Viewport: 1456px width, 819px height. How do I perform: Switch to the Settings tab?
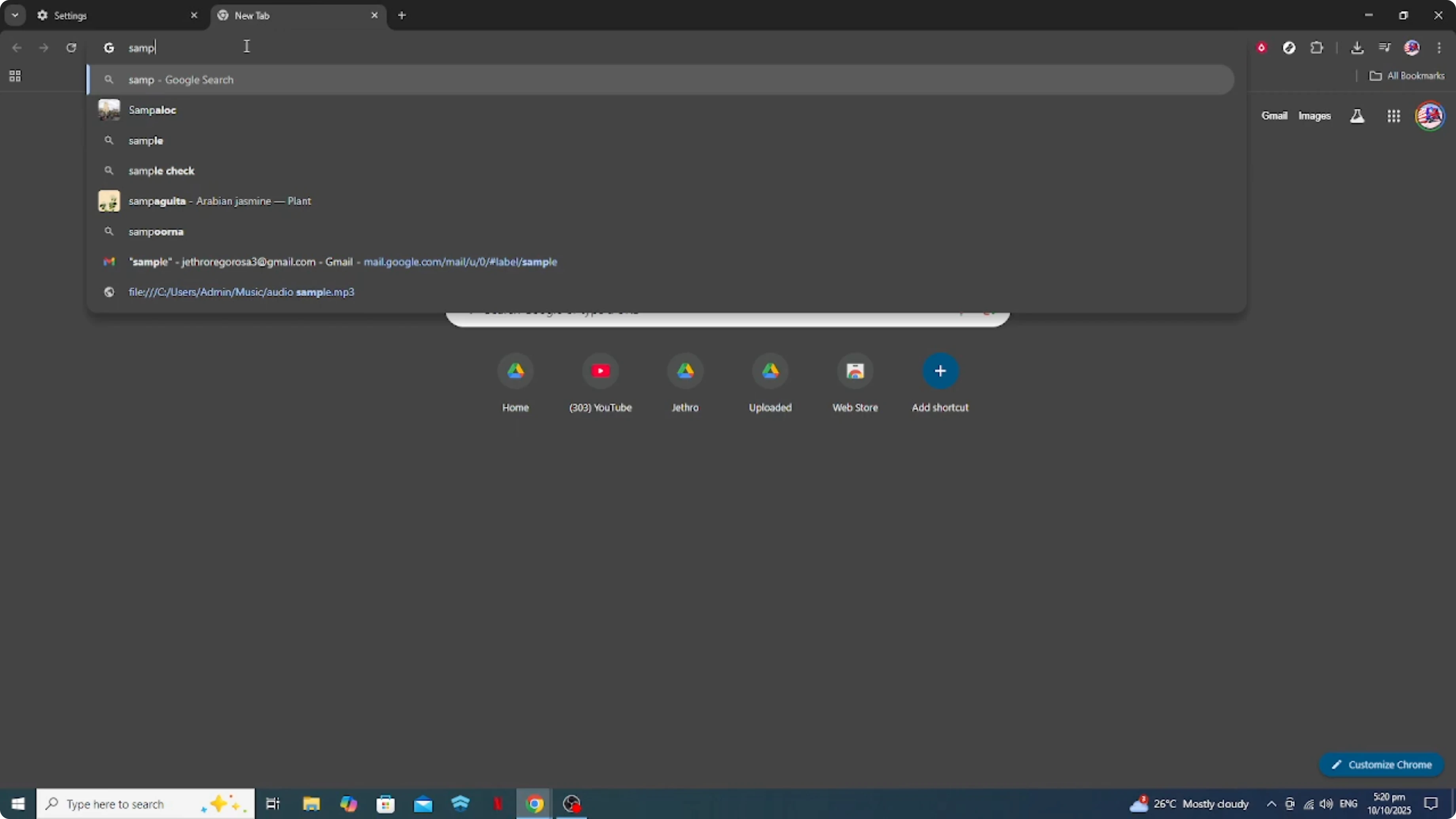tap(107, 16)
